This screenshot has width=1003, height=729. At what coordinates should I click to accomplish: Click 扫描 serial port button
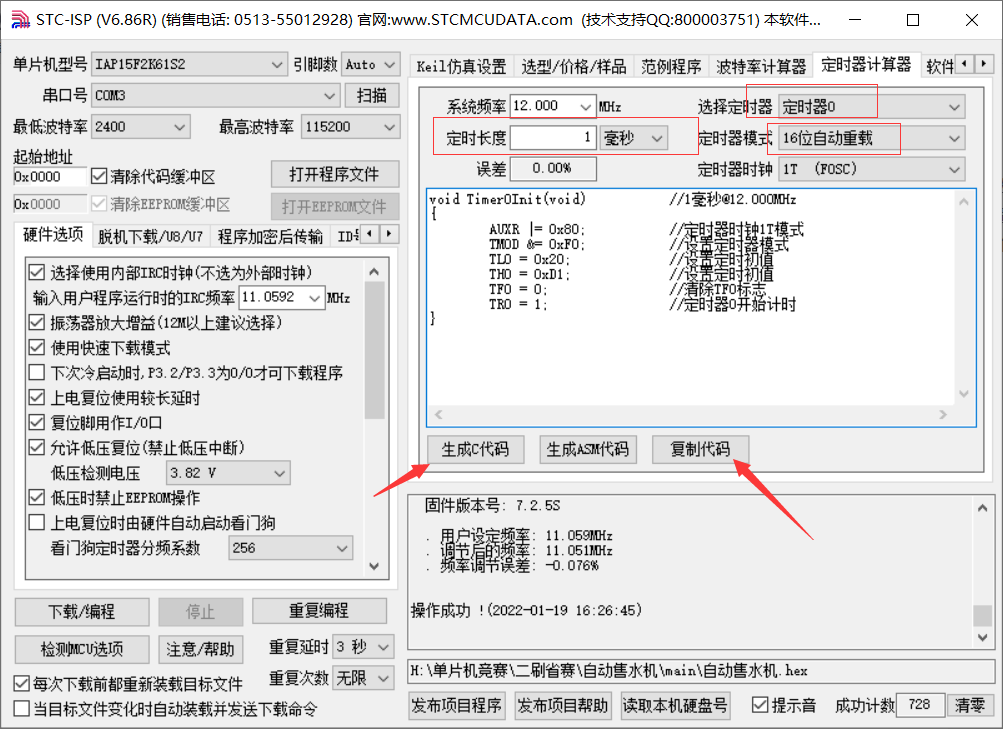(x=372, y=96)
